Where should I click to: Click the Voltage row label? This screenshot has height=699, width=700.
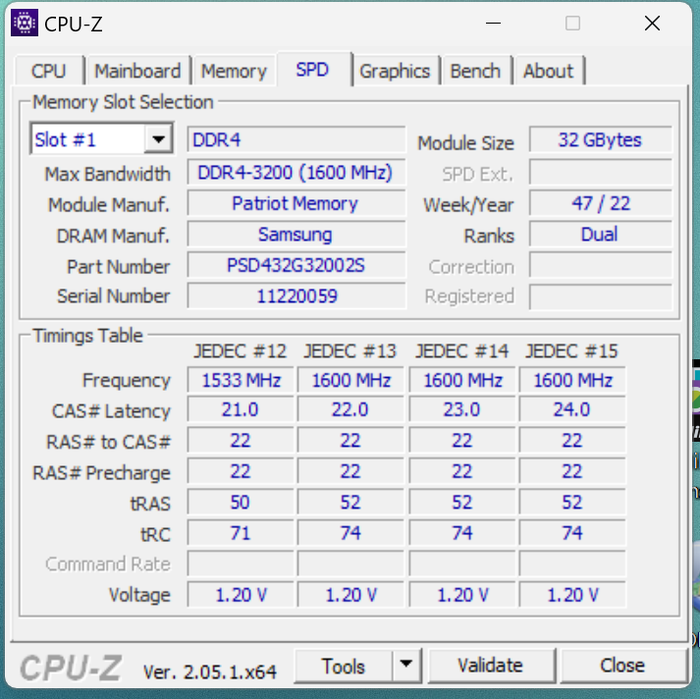(x=140, y=595)
